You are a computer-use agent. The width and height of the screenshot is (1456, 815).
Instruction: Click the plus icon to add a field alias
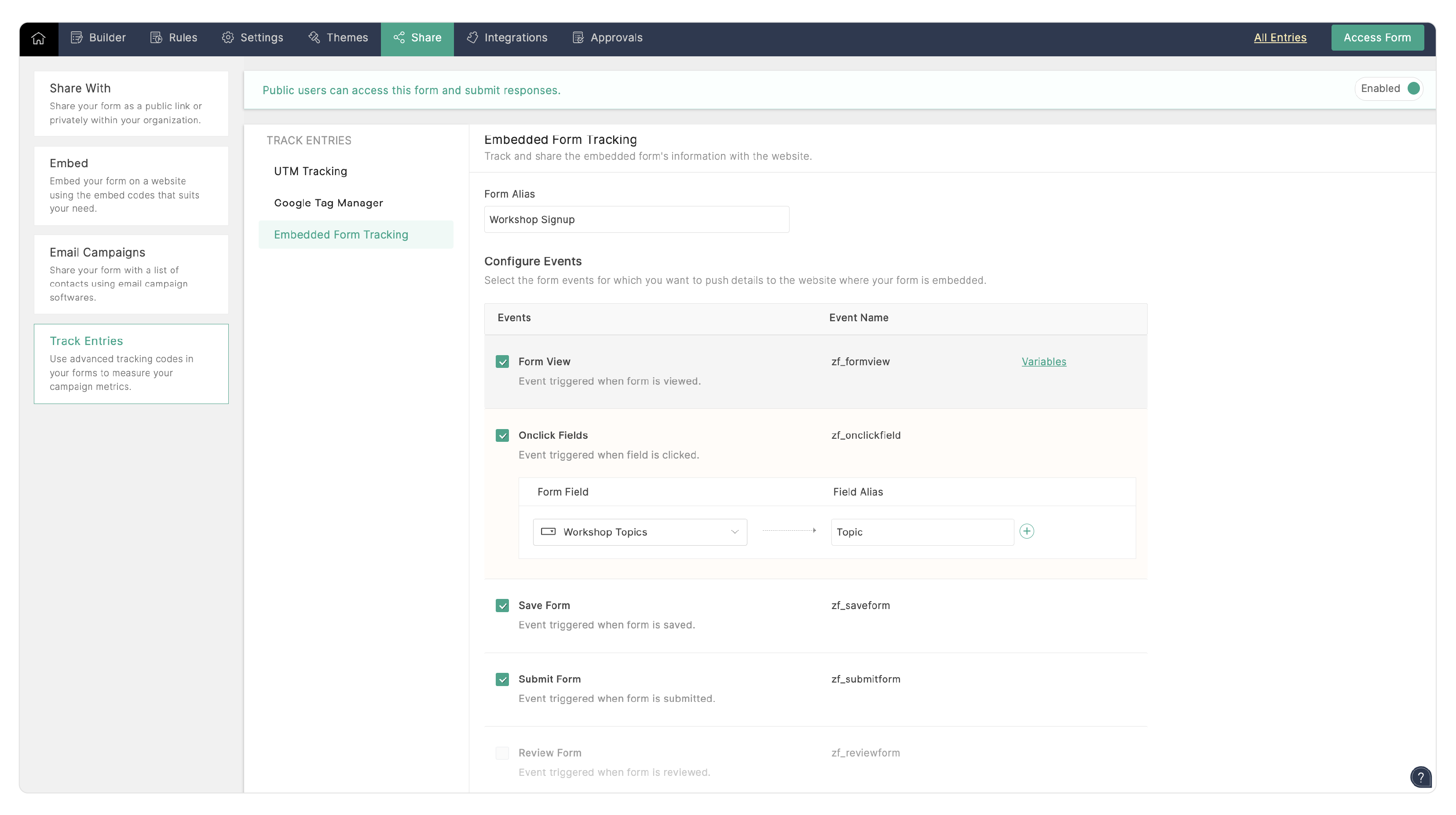[1026, 531]
